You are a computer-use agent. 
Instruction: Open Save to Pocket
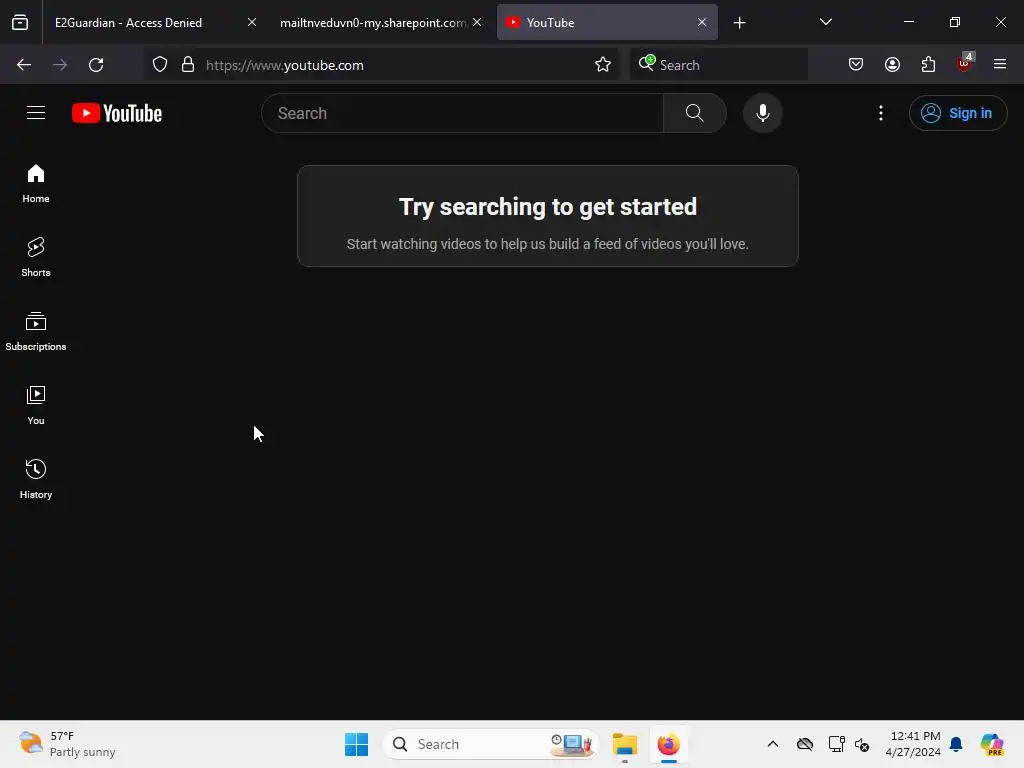[856, 65]
